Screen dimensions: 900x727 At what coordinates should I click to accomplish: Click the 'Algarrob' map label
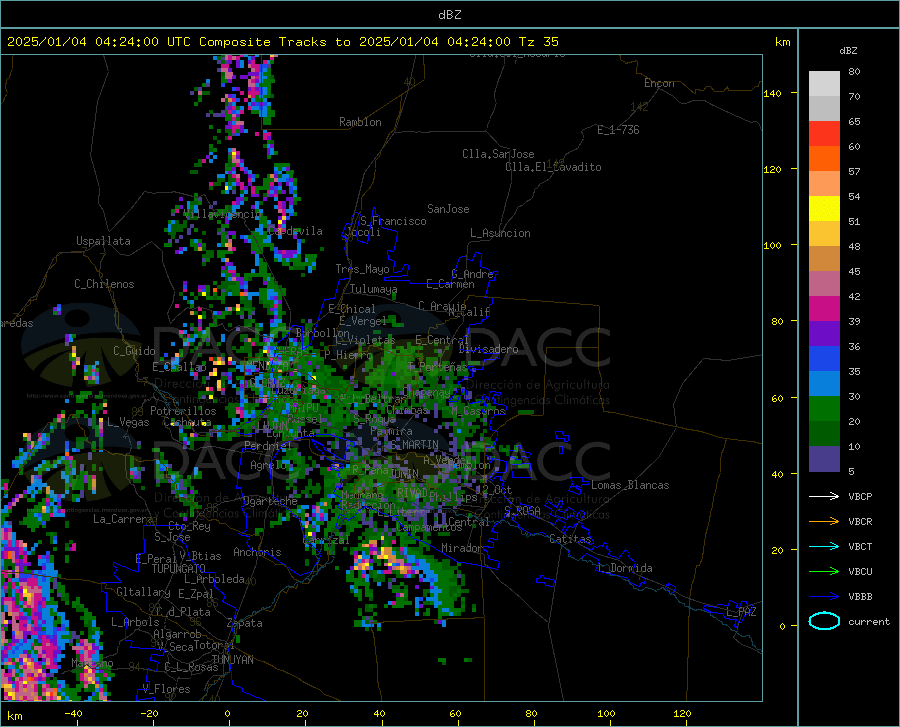point(177,634)
